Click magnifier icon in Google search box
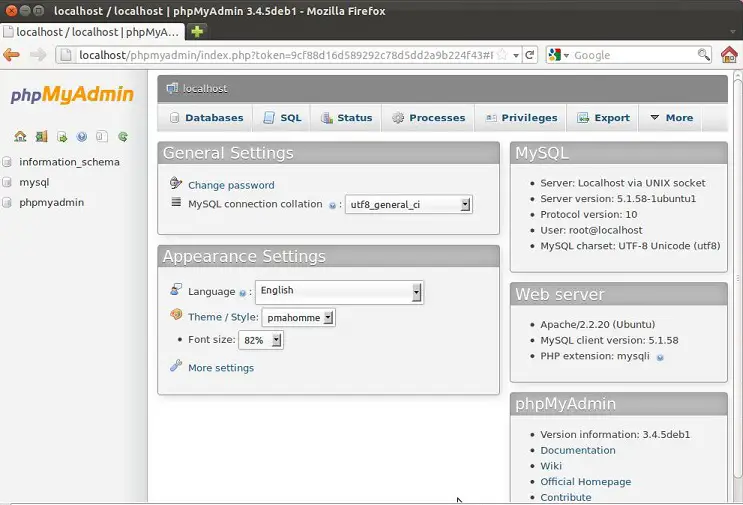This screenshot has height=505, width=743. click(704, 55)
